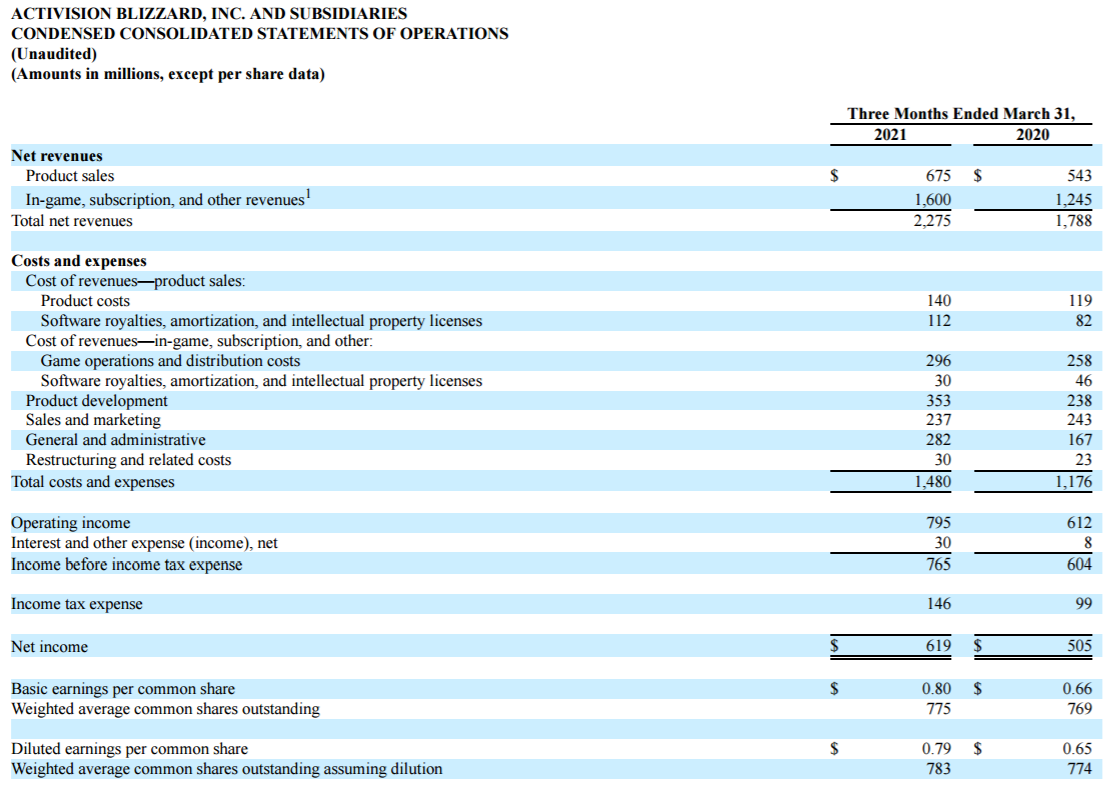Select the 1,245 in-game revenue value

[1073, 200]
